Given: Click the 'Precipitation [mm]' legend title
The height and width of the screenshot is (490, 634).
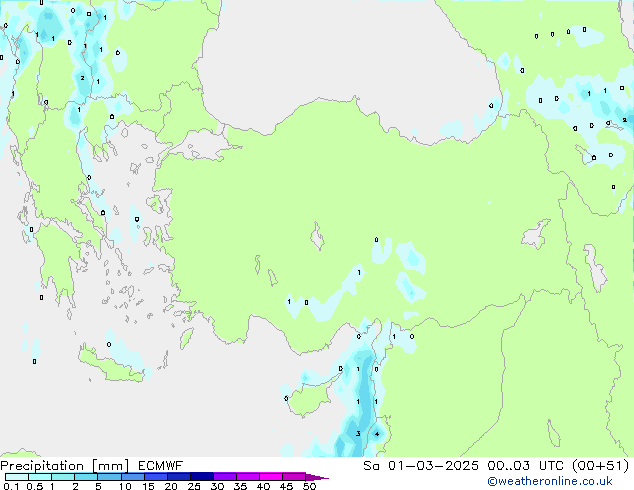Looking at the screenshot, I should coord(65,466).
